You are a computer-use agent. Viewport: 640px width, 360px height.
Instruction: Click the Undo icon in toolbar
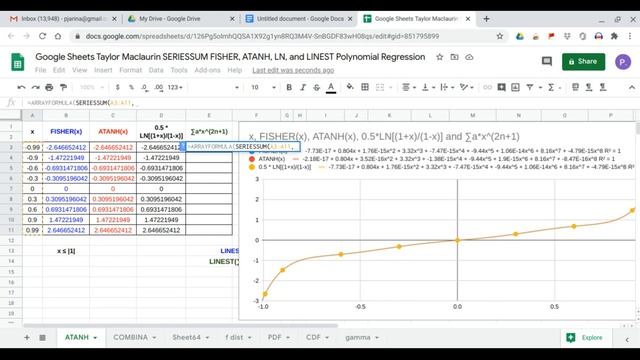point(21,87)
